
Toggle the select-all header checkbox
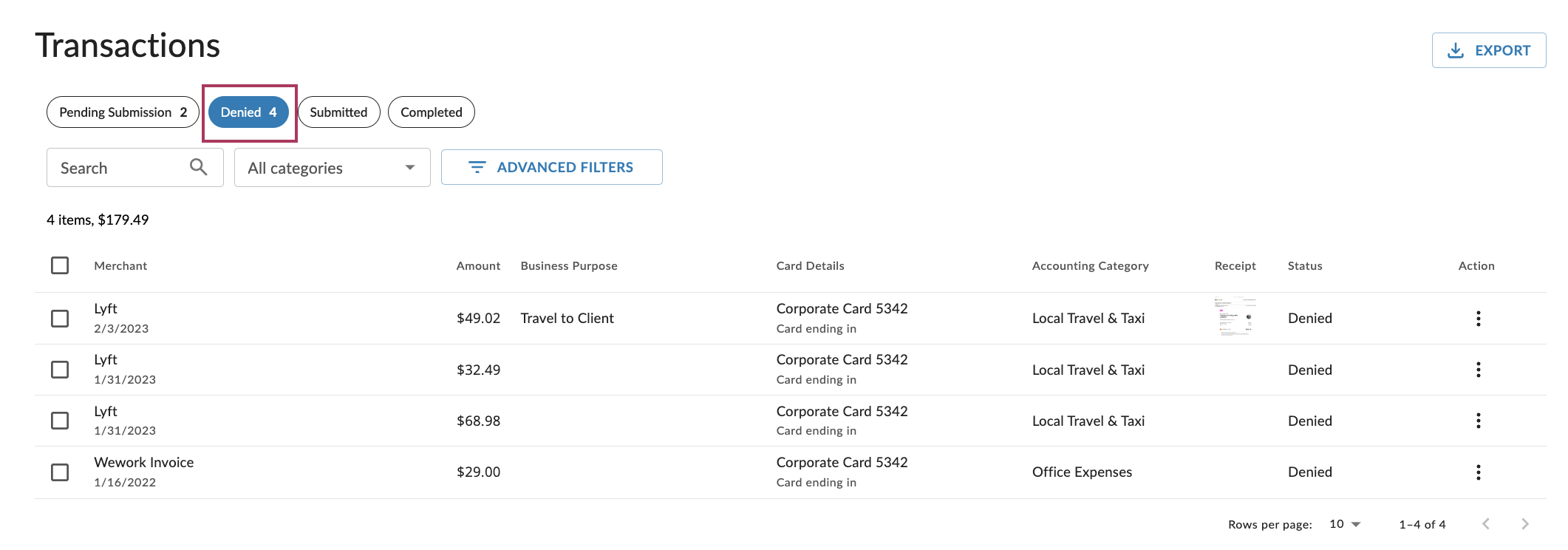tap(60, 265)
